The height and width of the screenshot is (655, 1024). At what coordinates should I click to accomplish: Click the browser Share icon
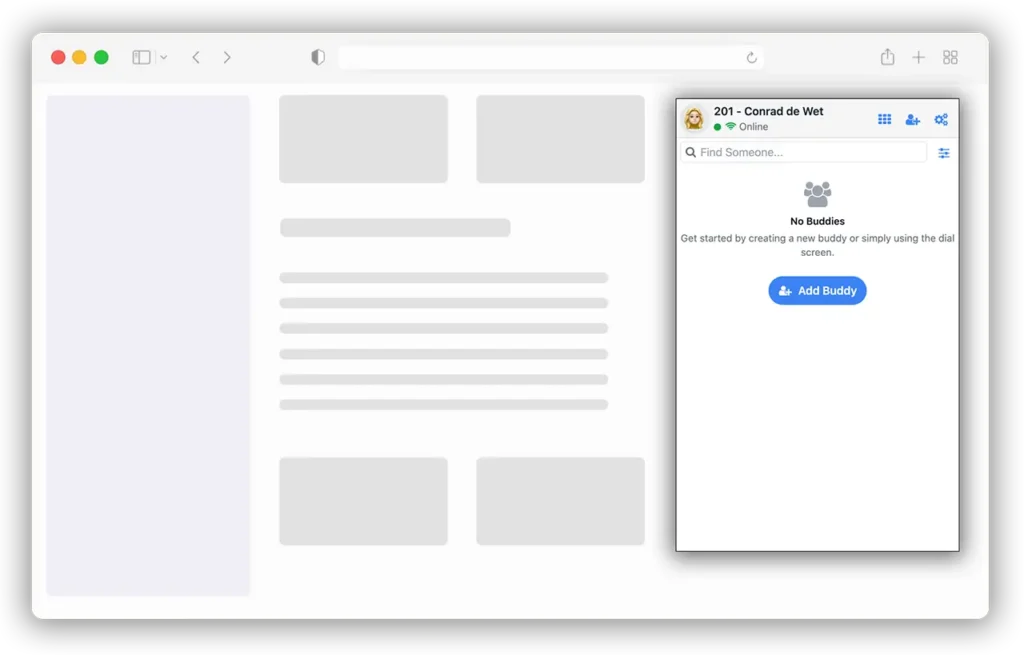coord(887,57)
